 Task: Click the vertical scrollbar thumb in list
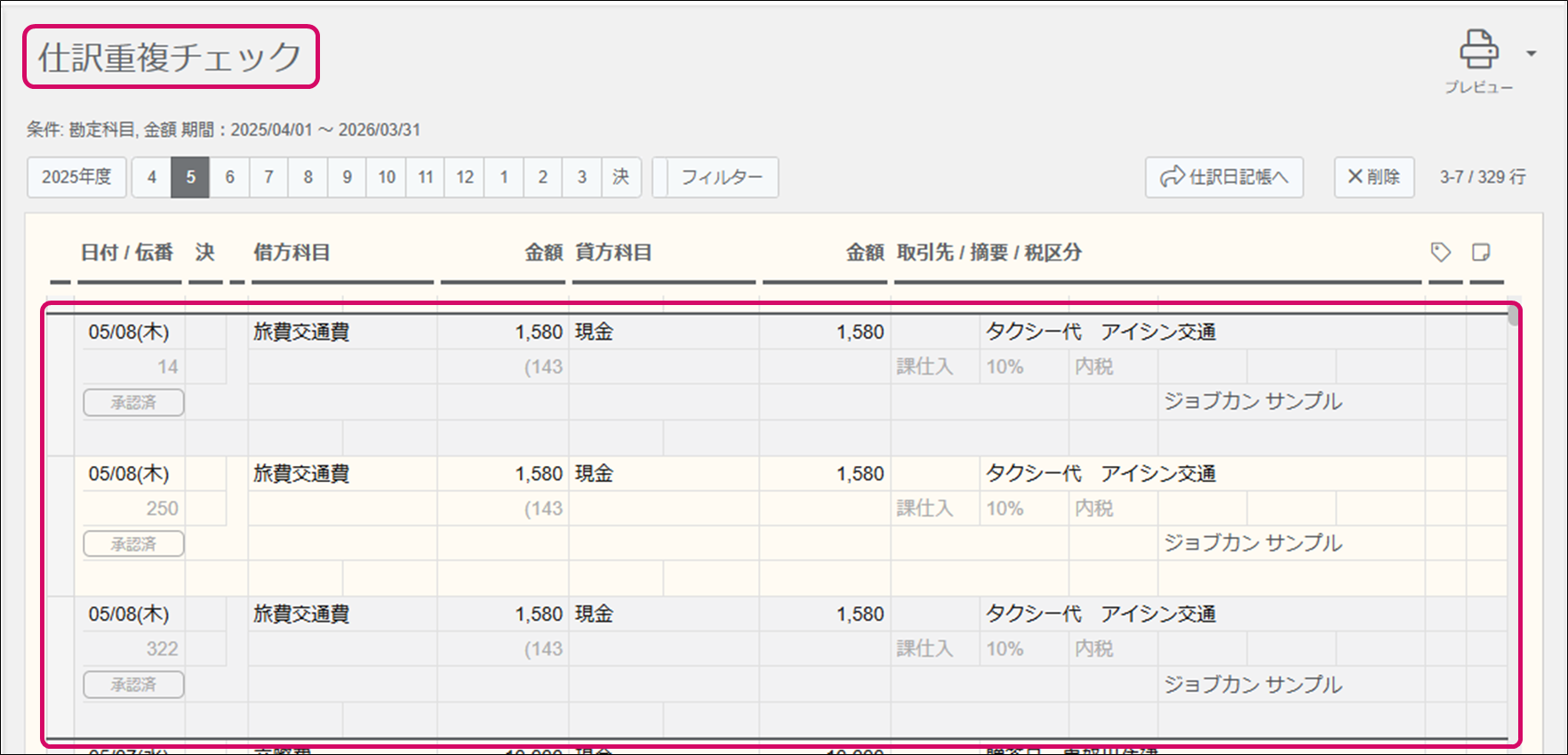pyautogui.click(x=1513, y=317)
